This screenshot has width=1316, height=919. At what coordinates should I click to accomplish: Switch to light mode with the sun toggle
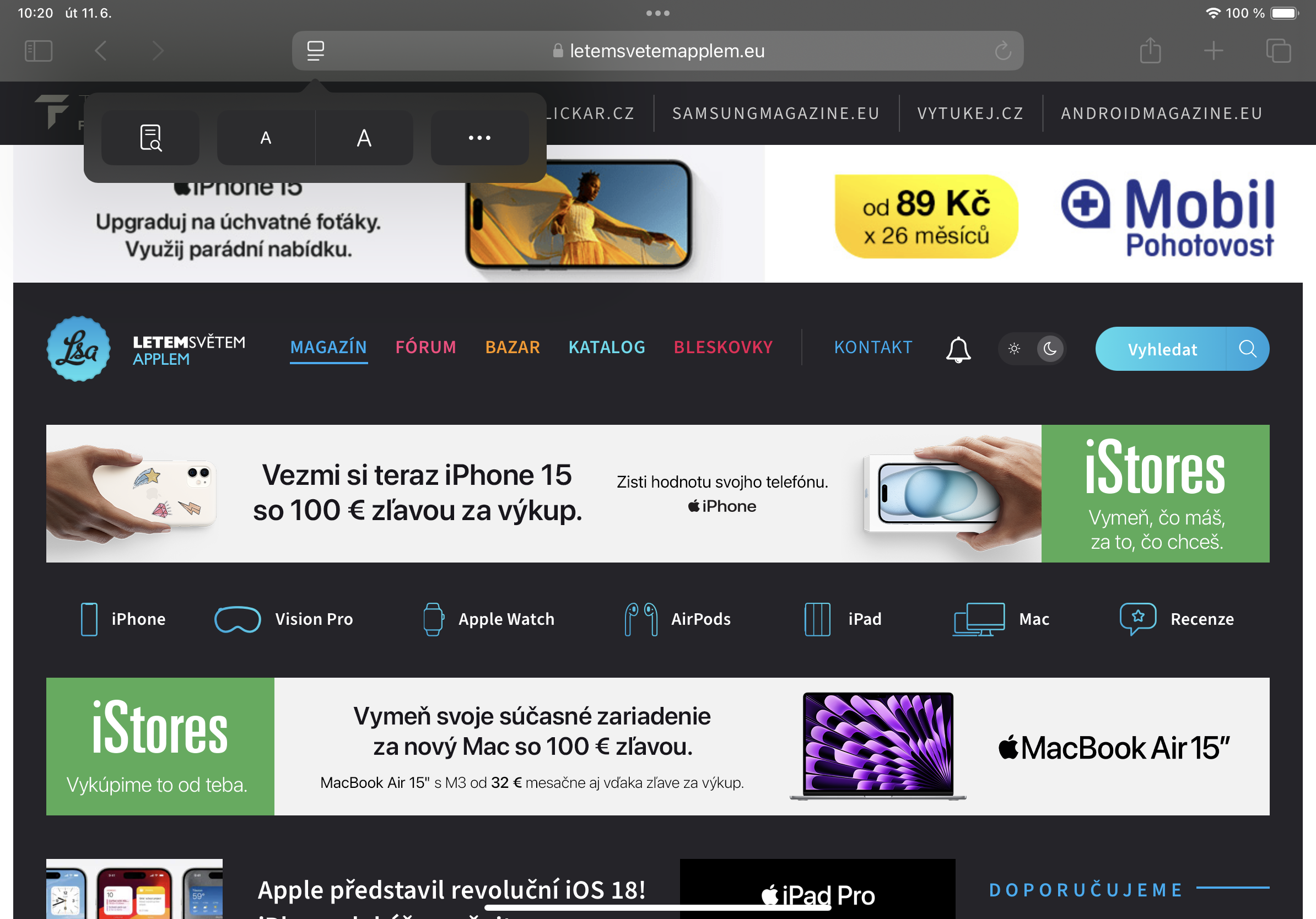[1014, 349]
